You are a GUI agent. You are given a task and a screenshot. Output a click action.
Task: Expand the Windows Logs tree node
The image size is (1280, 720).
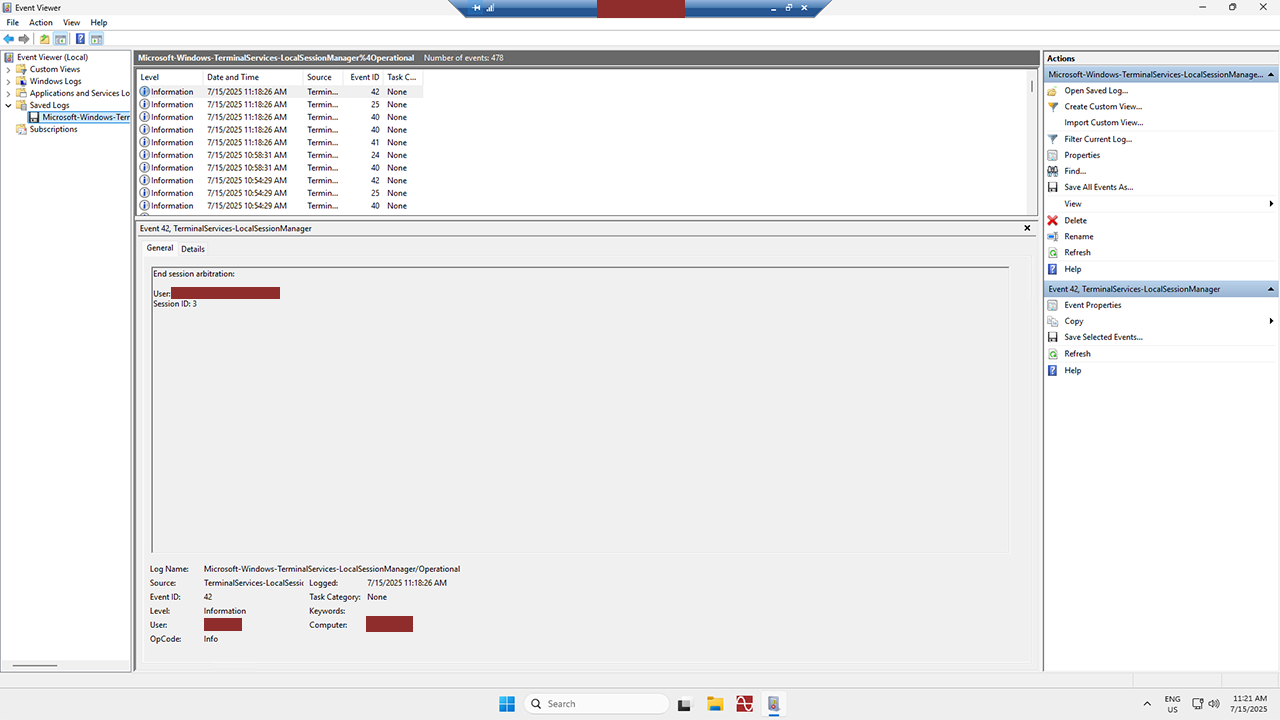[x=8, y=81]
